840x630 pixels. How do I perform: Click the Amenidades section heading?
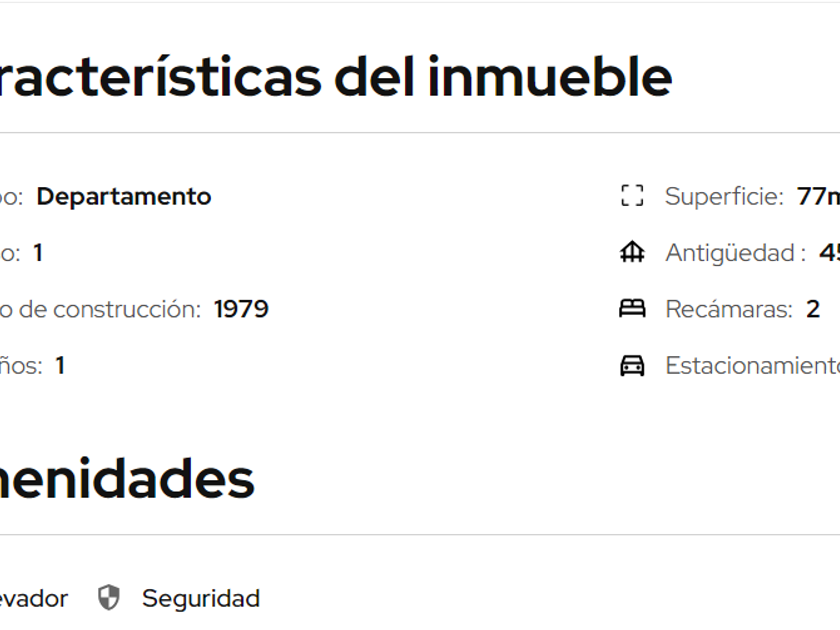[x=127, y=479]
